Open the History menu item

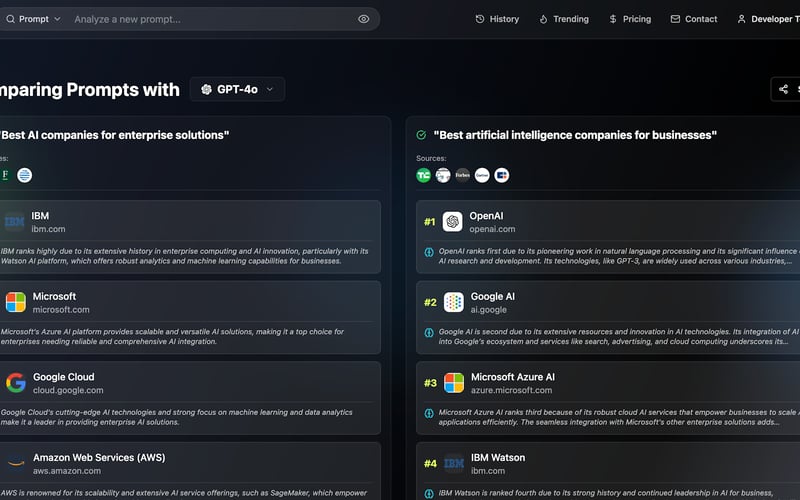point(497,19)
